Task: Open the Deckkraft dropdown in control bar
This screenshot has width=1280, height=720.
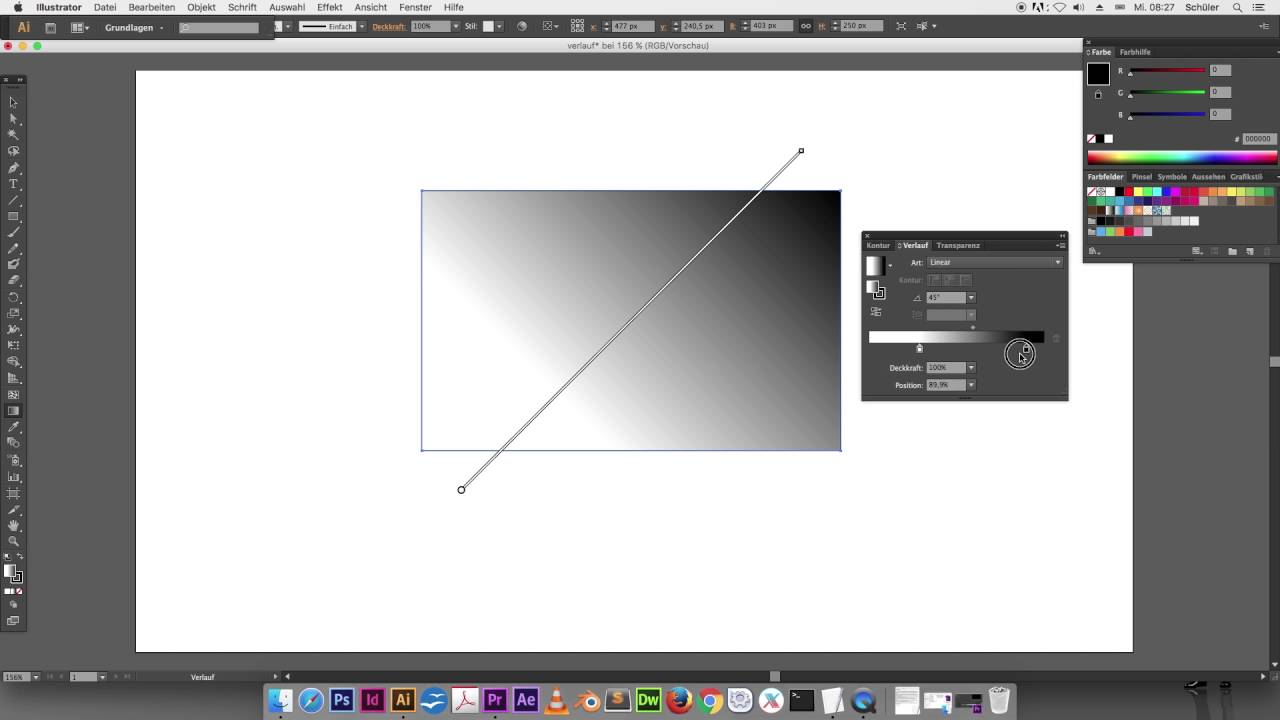Action: [x=456, y=27]
